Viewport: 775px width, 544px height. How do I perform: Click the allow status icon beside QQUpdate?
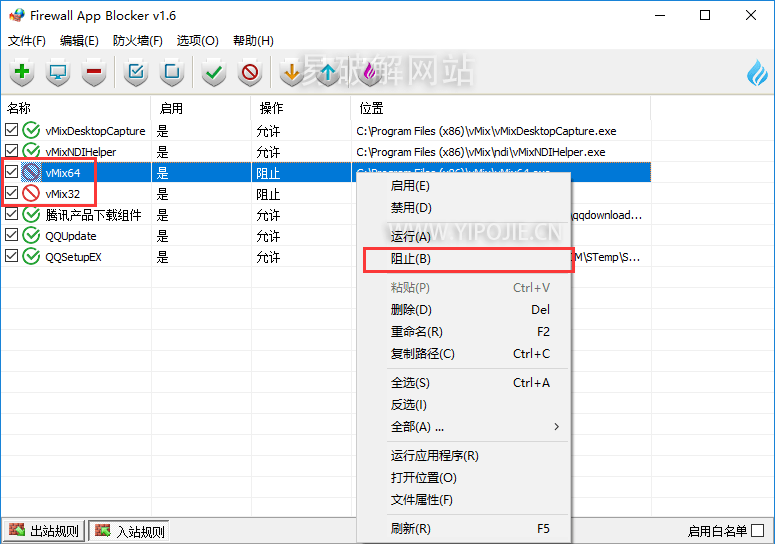(x=31, y=235)
